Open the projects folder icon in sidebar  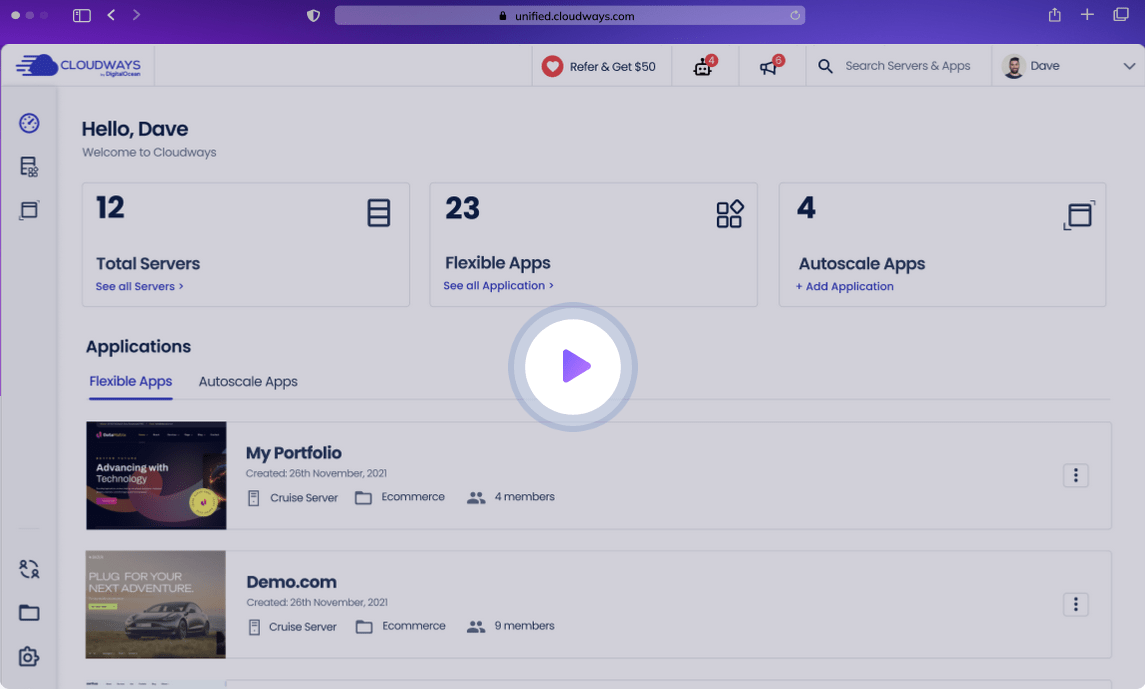click(29, 612)
